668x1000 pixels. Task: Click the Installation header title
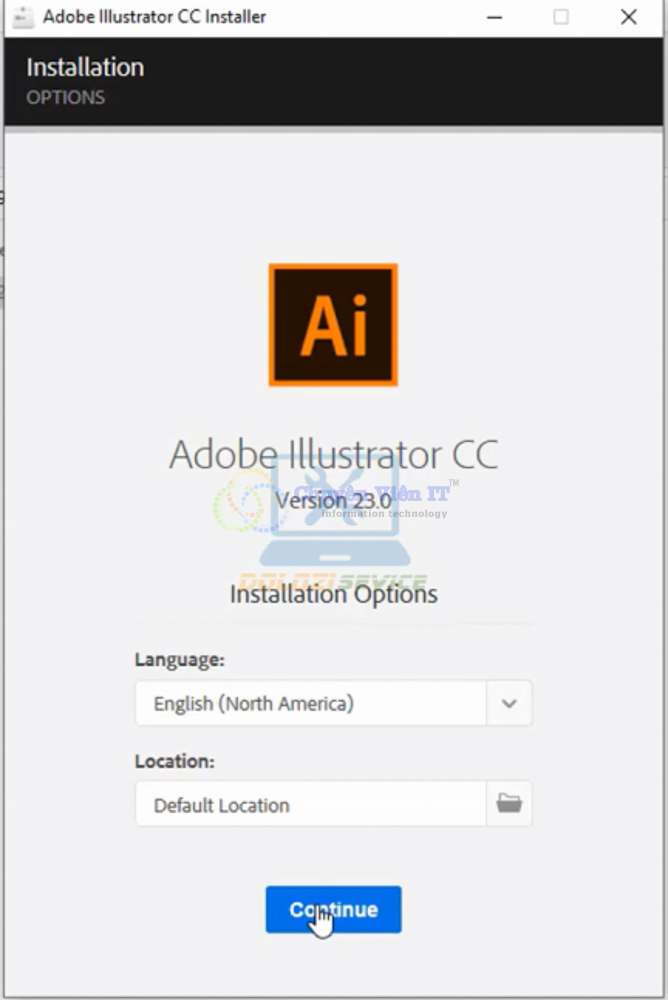click(x=85, y=67)
